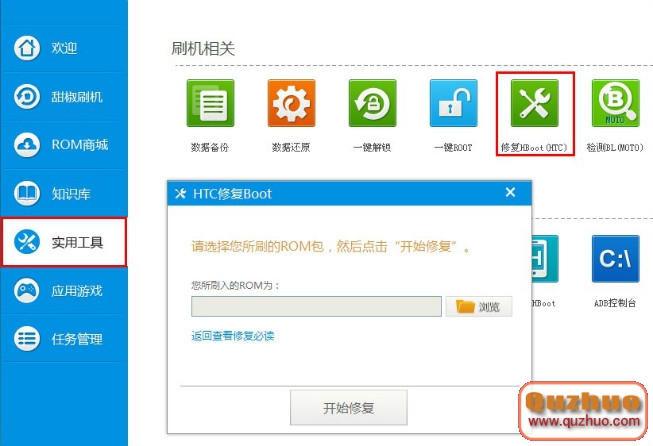The image size is (653, 446).
Task: Open 知识库 knowledge base
Action: [x=64, y=194]
